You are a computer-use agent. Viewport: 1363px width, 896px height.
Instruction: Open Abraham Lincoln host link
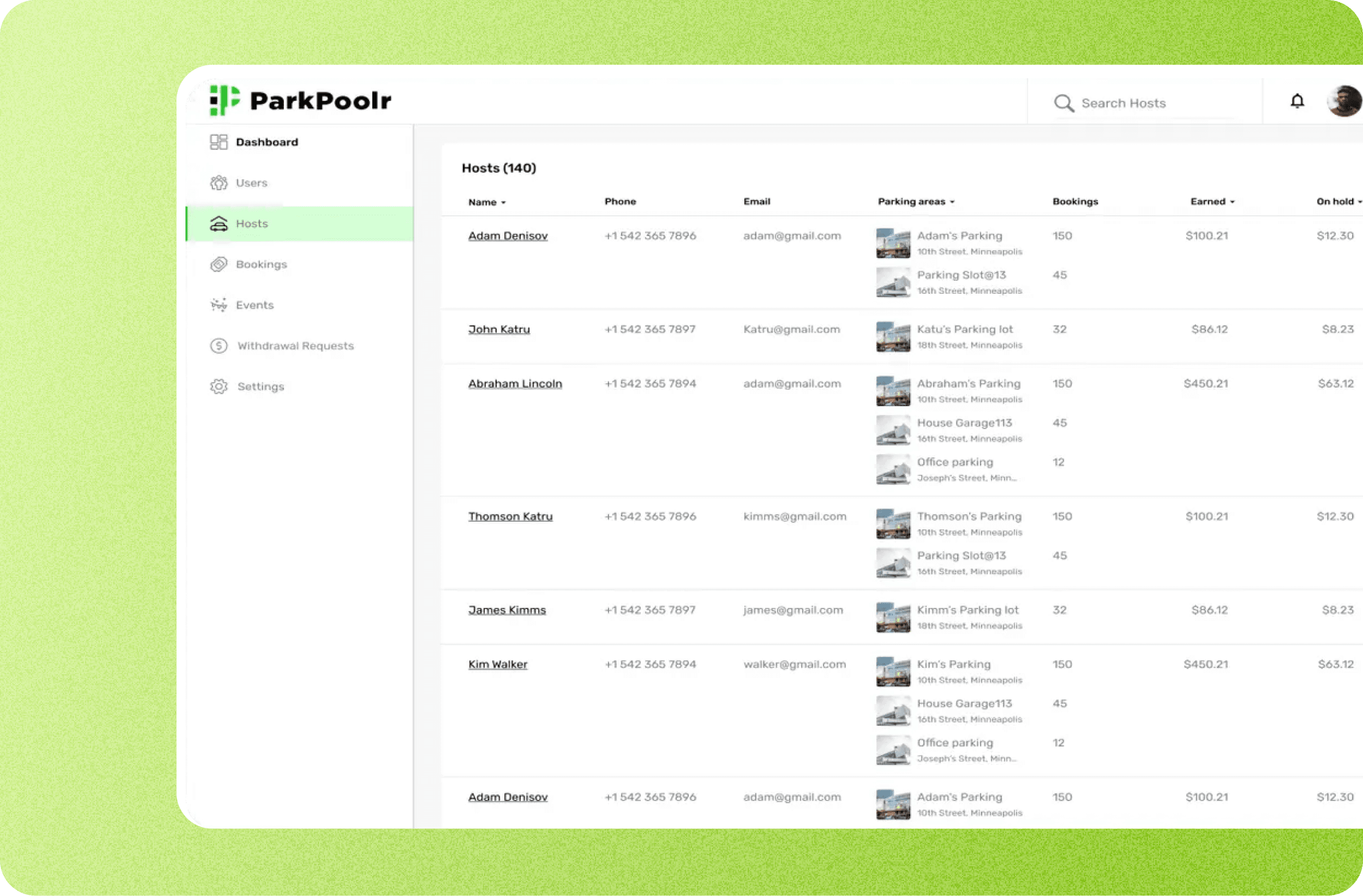[515, 384]
